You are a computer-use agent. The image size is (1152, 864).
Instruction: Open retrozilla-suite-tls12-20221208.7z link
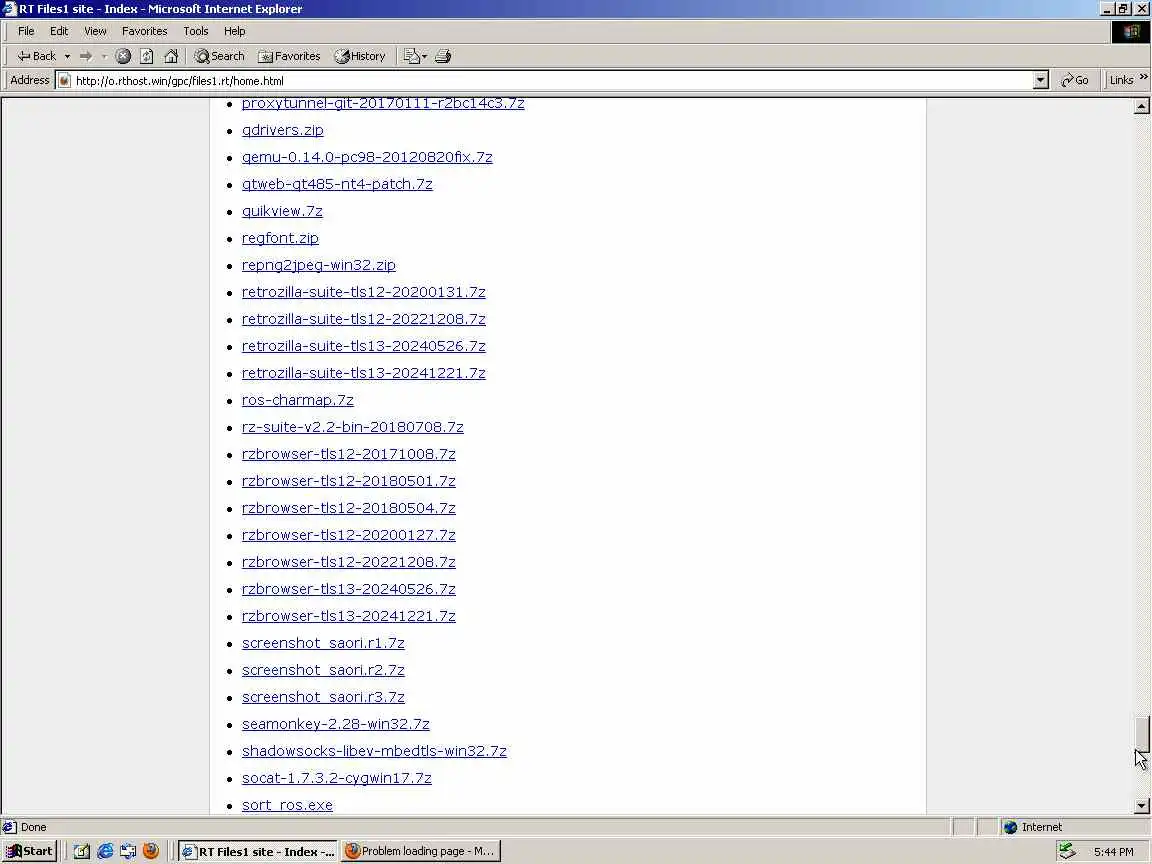tap(364, 319)
